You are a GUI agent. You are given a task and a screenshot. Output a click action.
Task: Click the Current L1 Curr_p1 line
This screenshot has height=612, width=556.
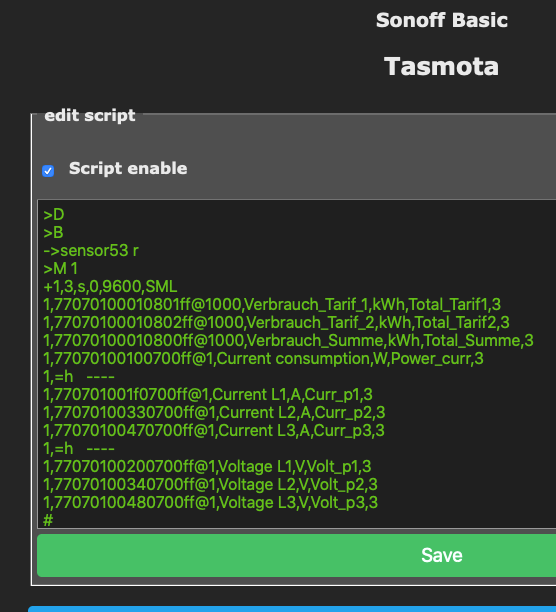[x=208, y=395]
